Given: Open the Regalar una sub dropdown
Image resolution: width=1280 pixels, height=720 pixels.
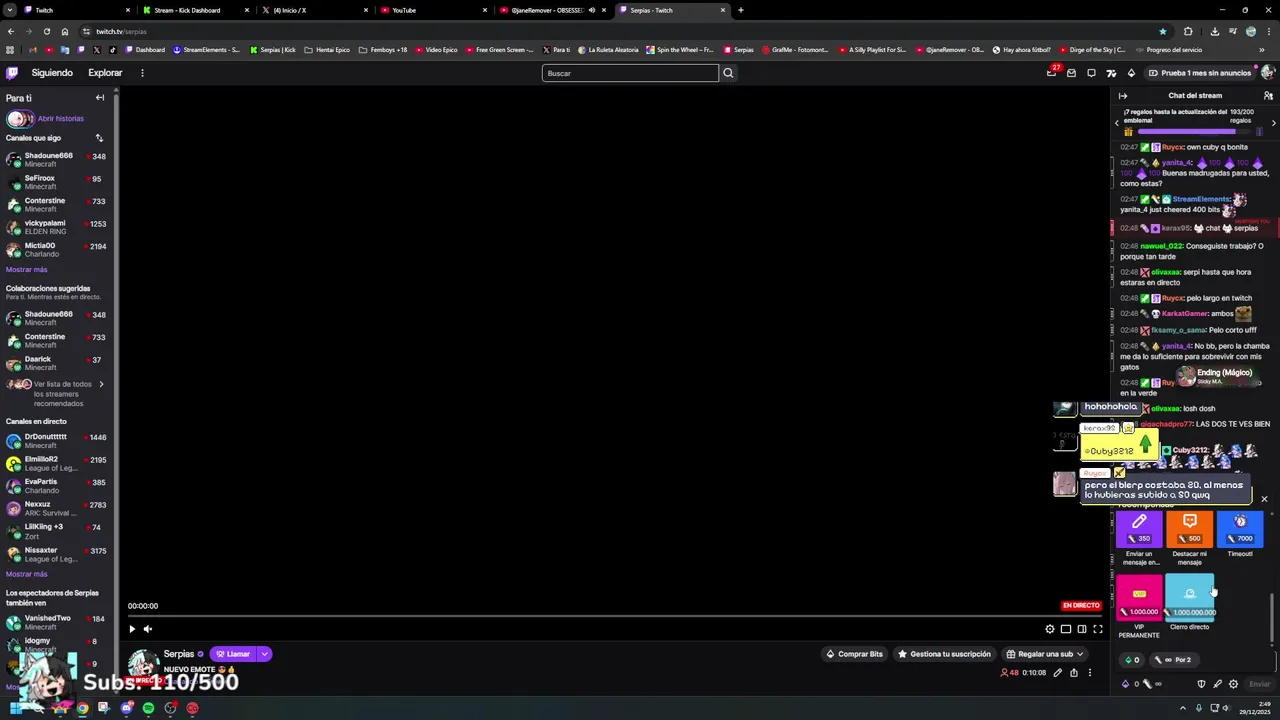Looking at the screenshot, I should point(1044,654).
